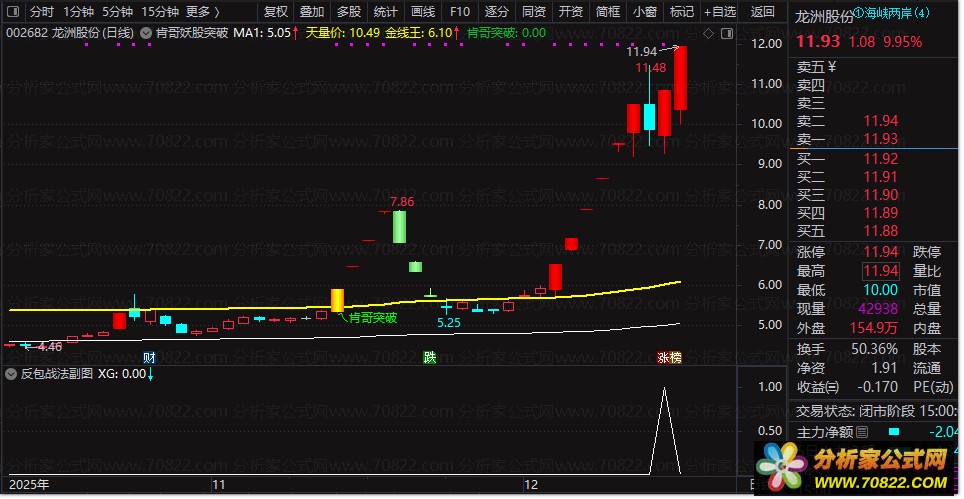Toggle the 小窗 mini window
Image resolution: width=964 pixels, height=499 pixels.
tap(644, 12)
